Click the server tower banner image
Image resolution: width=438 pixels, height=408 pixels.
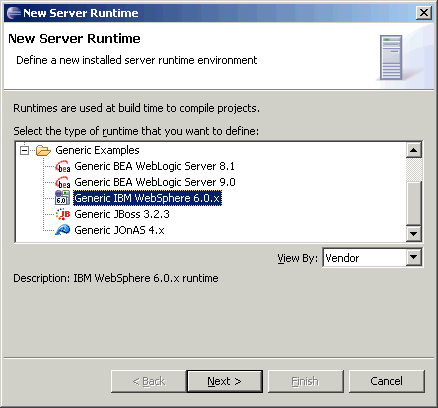[x=391, y=57]
